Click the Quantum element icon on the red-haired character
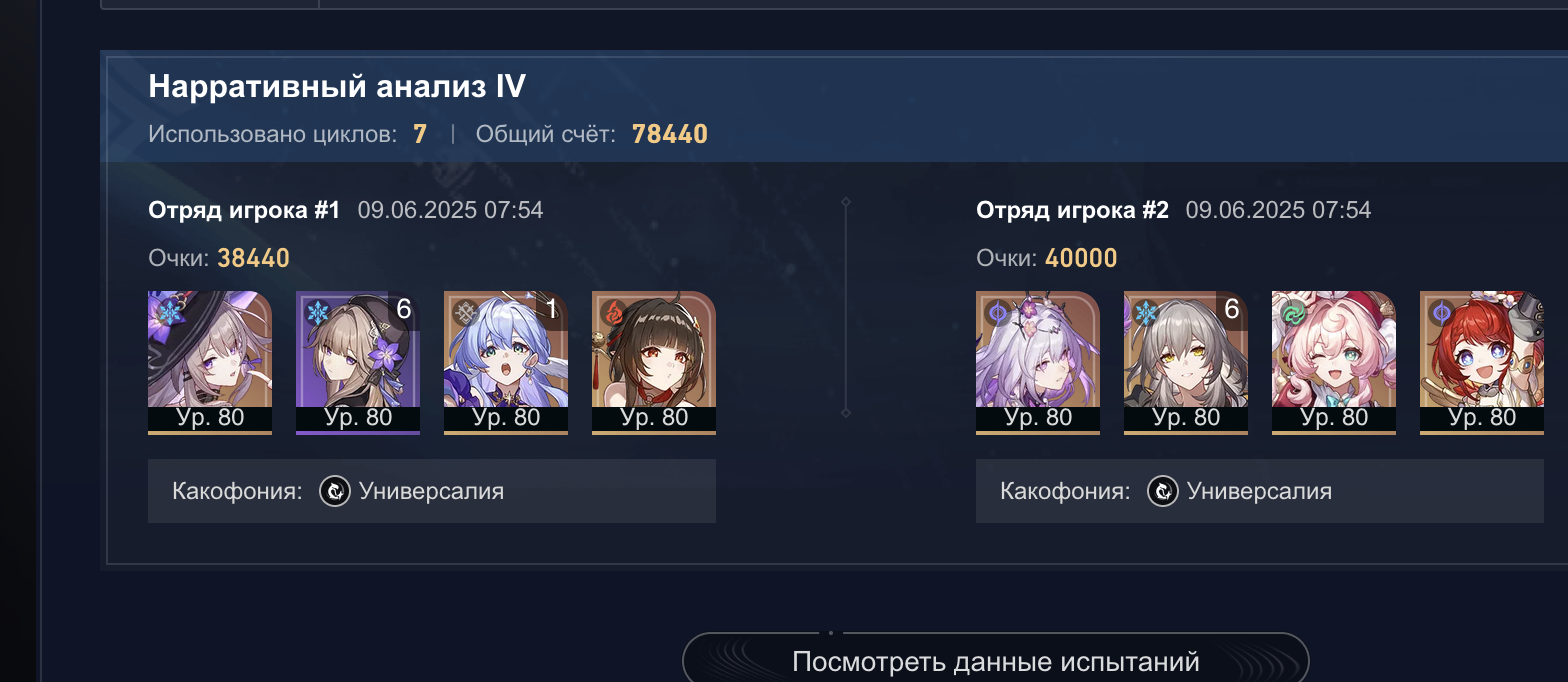1568x682 pixels. tap(1441, 312)
